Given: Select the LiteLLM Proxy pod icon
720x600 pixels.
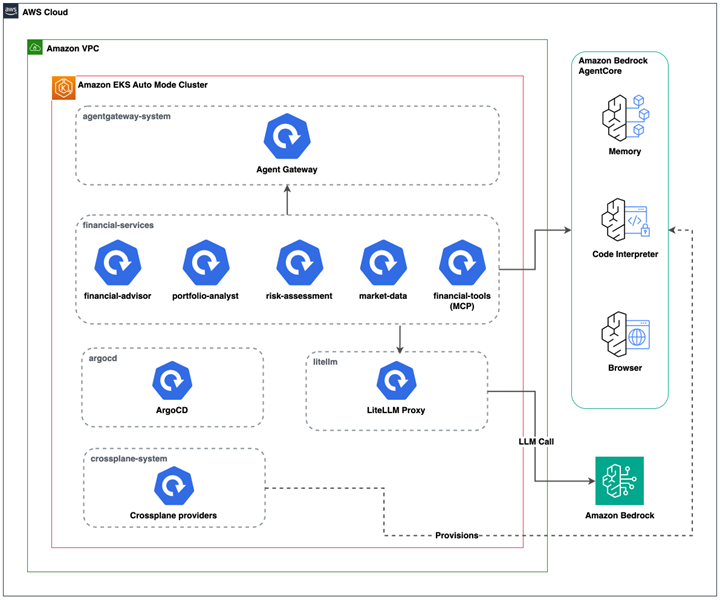Looking at the screenshot, I should pos(396,381).
